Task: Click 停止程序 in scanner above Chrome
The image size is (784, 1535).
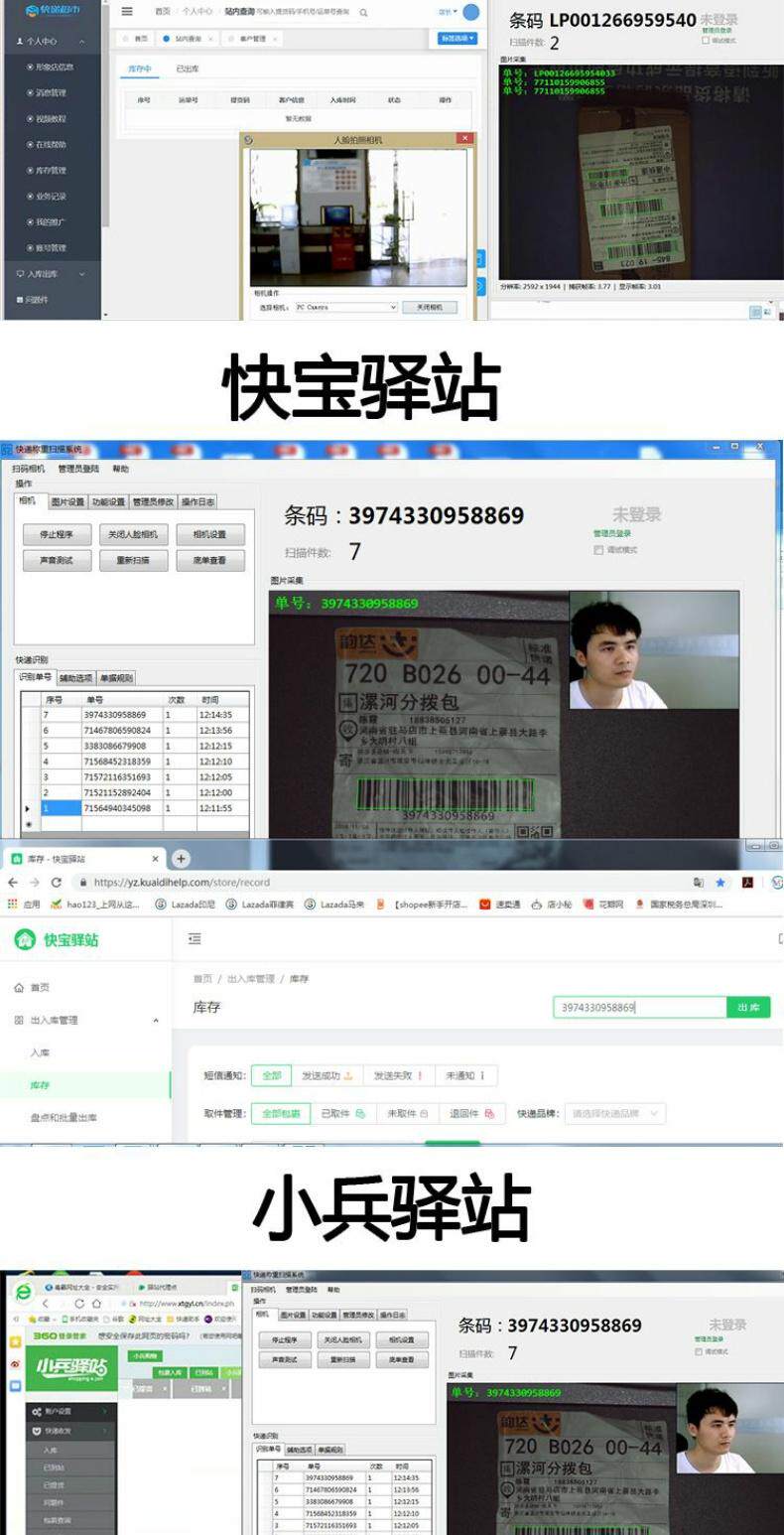Action: (57, 534)
